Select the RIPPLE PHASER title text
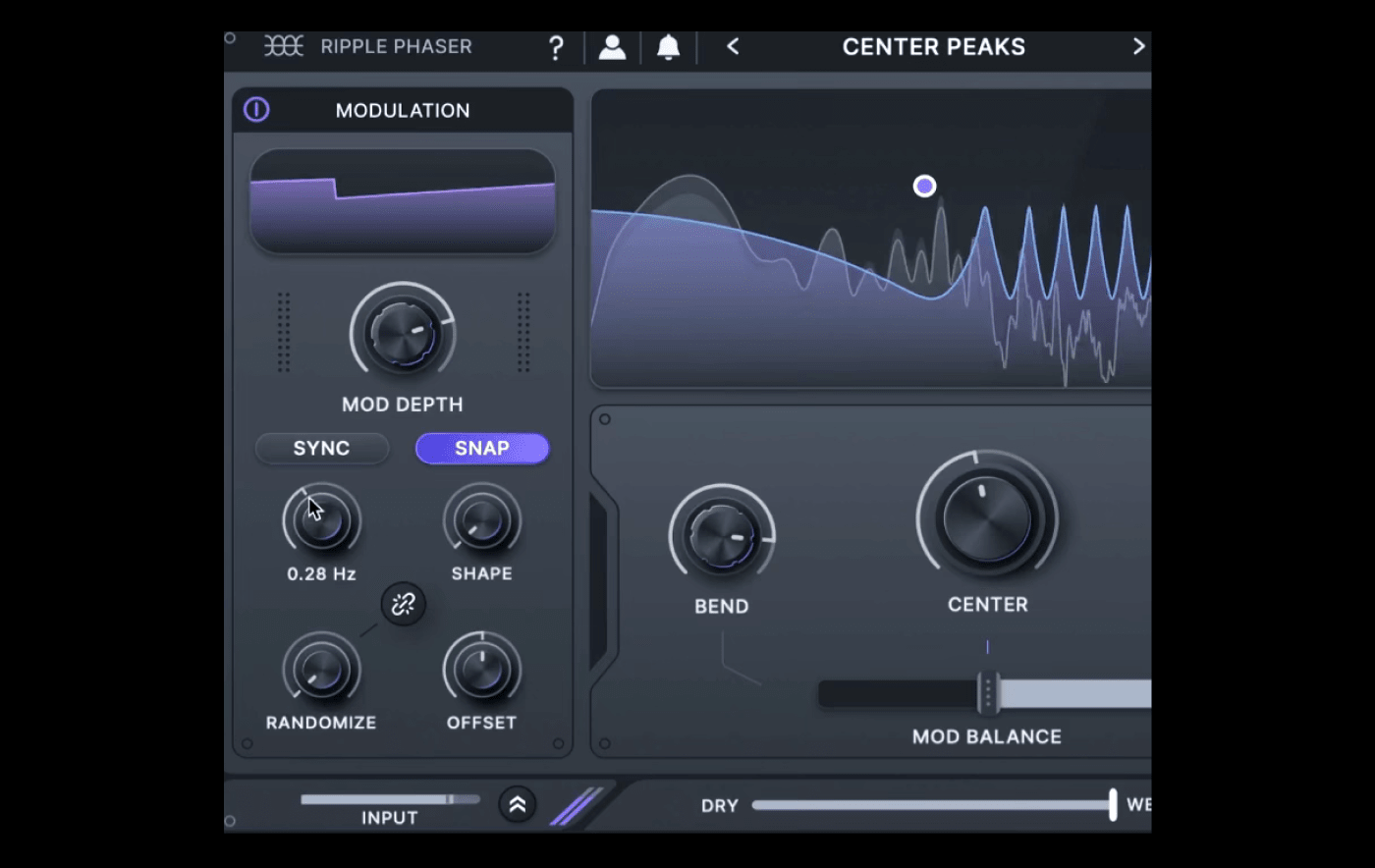The height and width of the screenshot is (868, 1375). pyautogui.click(x=395, y=46)
